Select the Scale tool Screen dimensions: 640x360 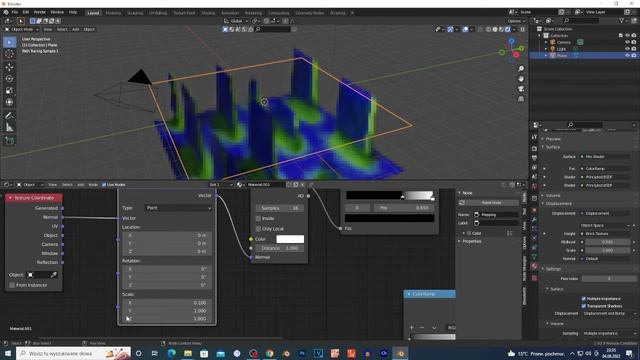coord(9,91)
